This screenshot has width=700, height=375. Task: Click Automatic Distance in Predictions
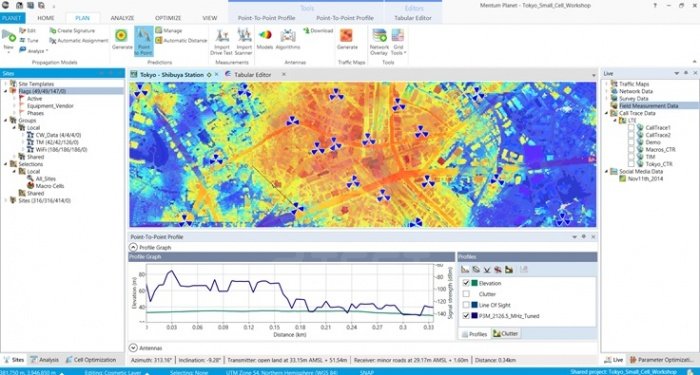(181, 40)
